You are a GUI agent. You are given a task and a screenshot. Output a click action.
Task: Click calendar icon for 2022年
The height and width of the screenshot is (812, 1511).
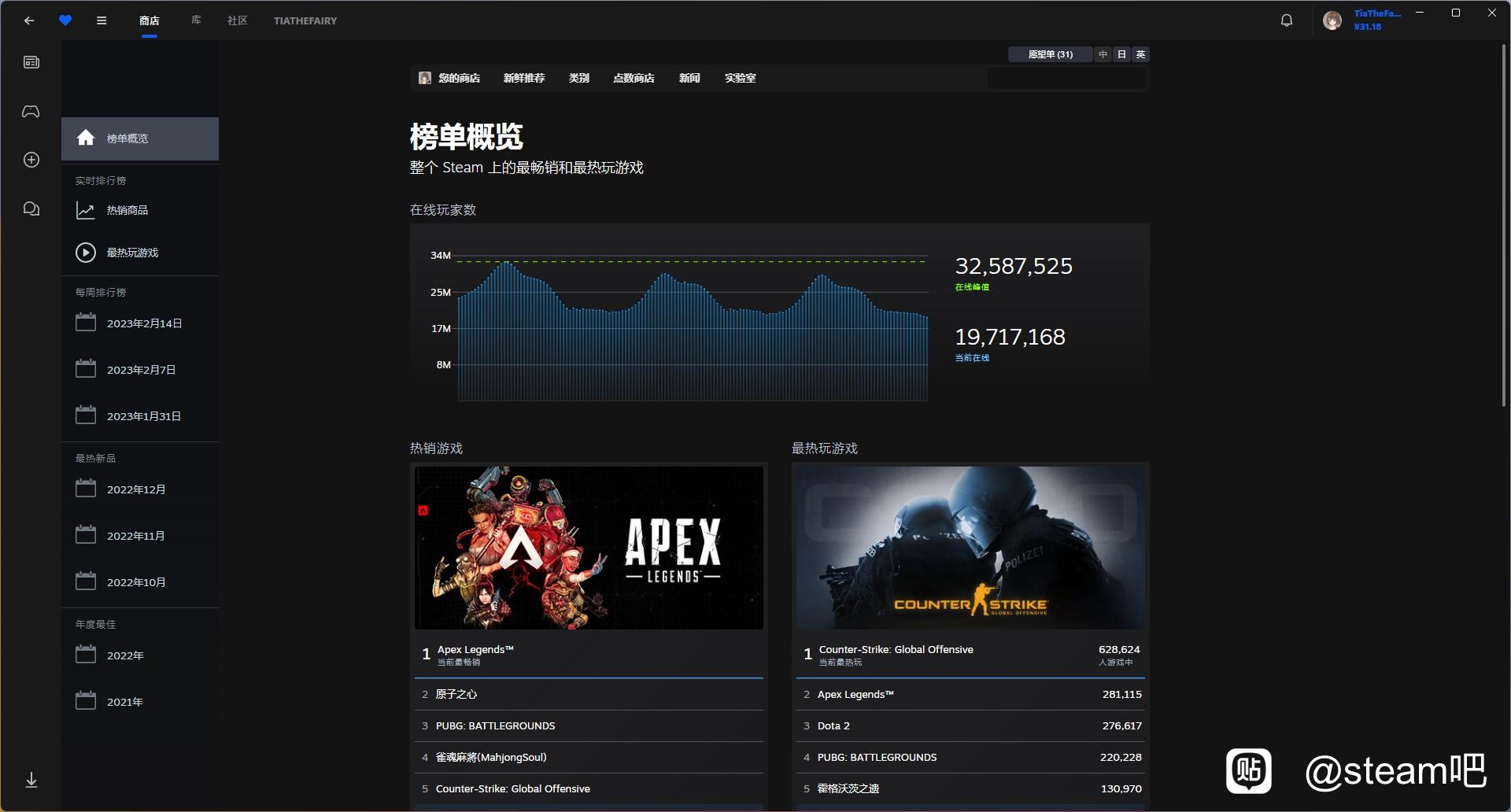point(86,655)
